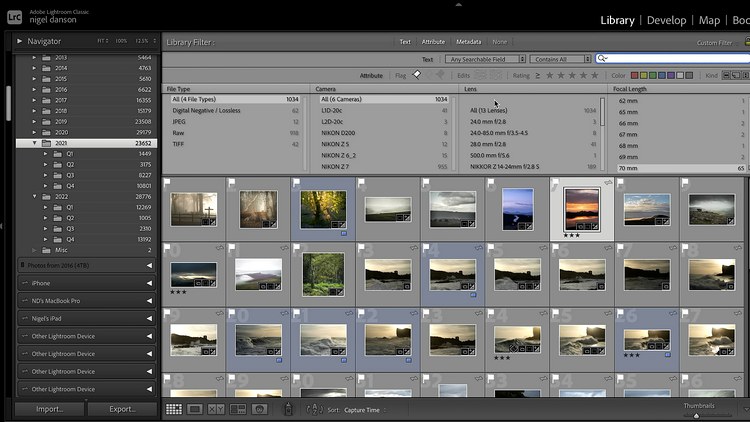
Task: Select the yellow autumn tree thumbnail
Action: pos(323,209)
